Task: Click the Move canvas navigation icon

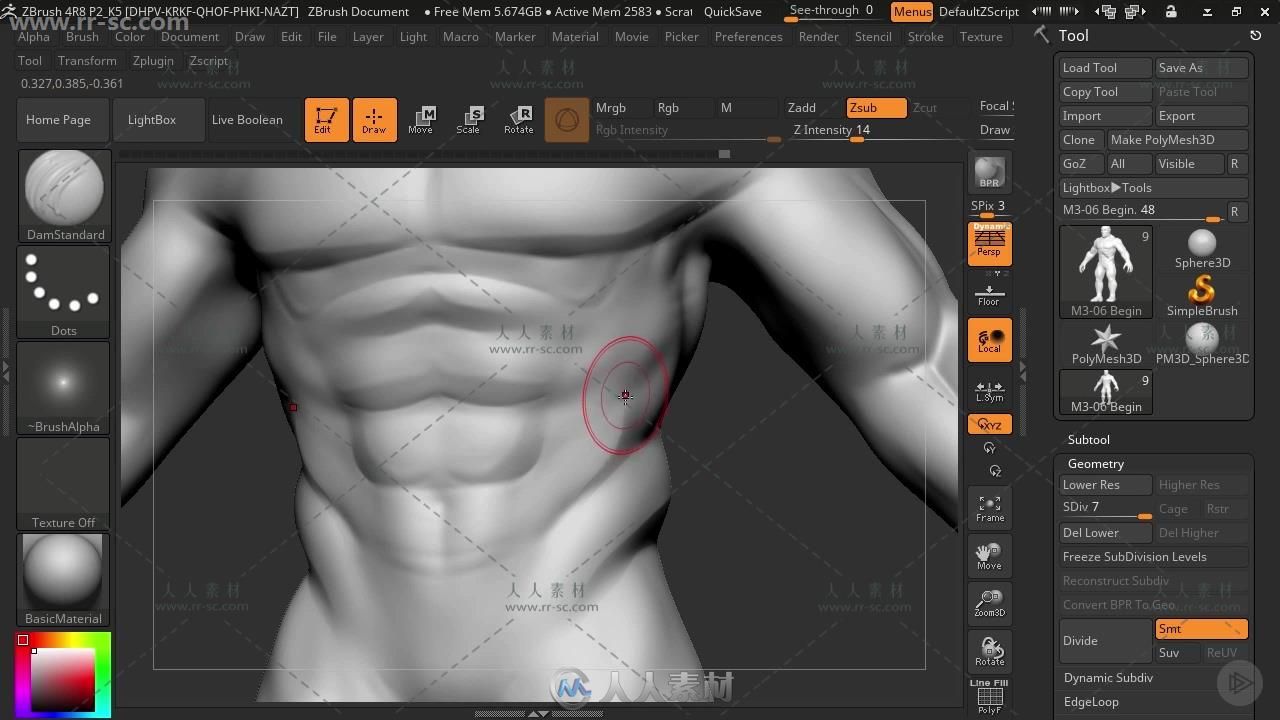Action: pos(989,557)
